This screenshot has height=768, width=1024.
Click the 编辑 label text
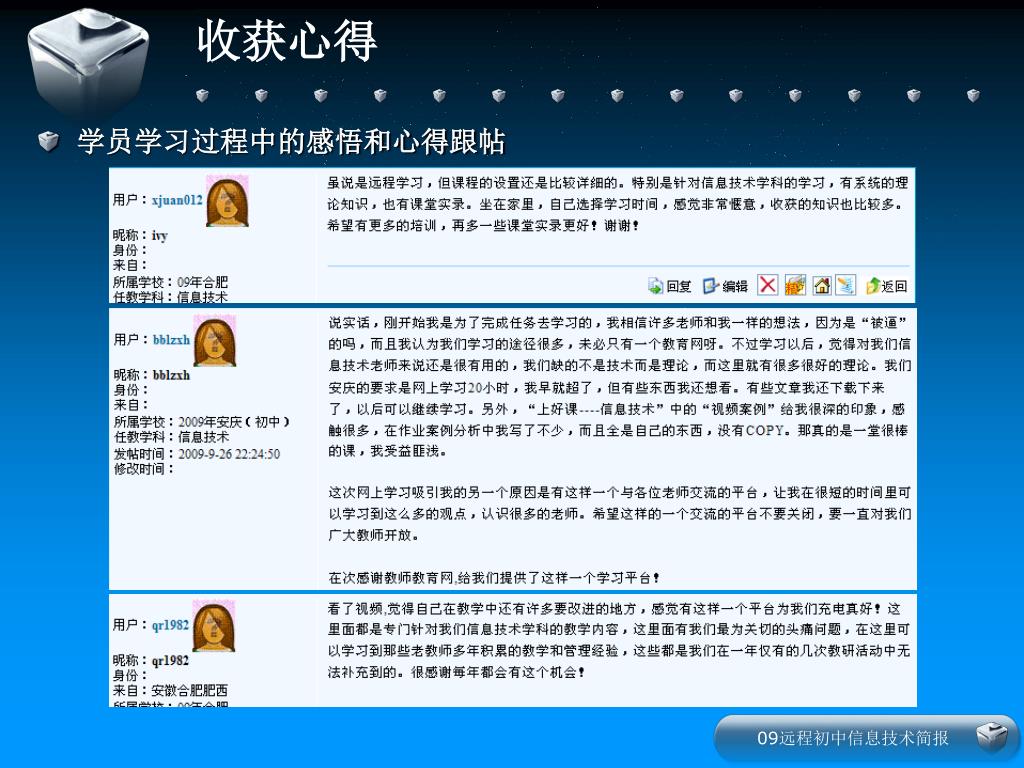735,287
